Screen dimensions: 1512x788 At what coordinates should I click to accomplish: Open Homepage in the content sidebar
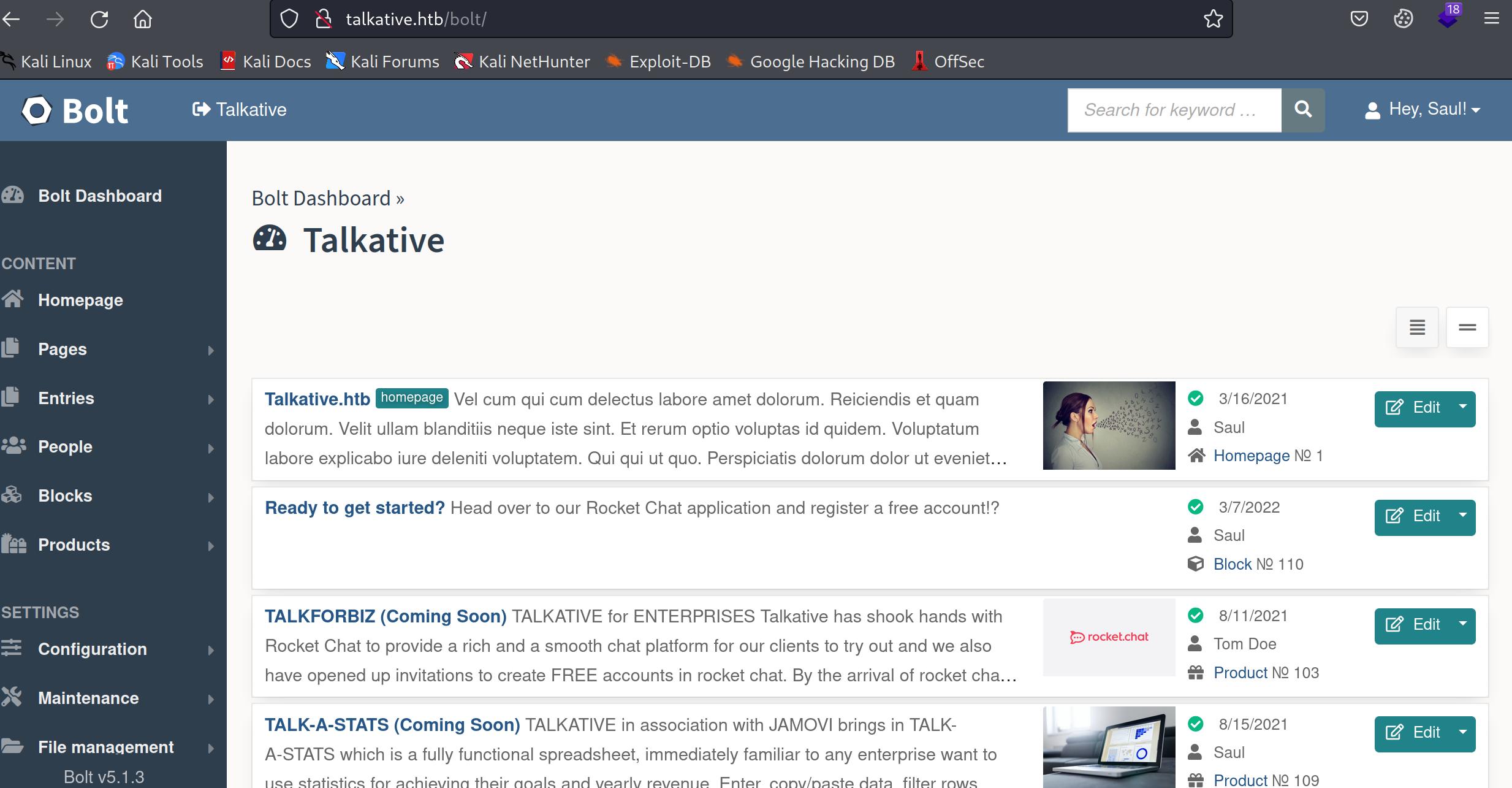[x=80, y=300]
